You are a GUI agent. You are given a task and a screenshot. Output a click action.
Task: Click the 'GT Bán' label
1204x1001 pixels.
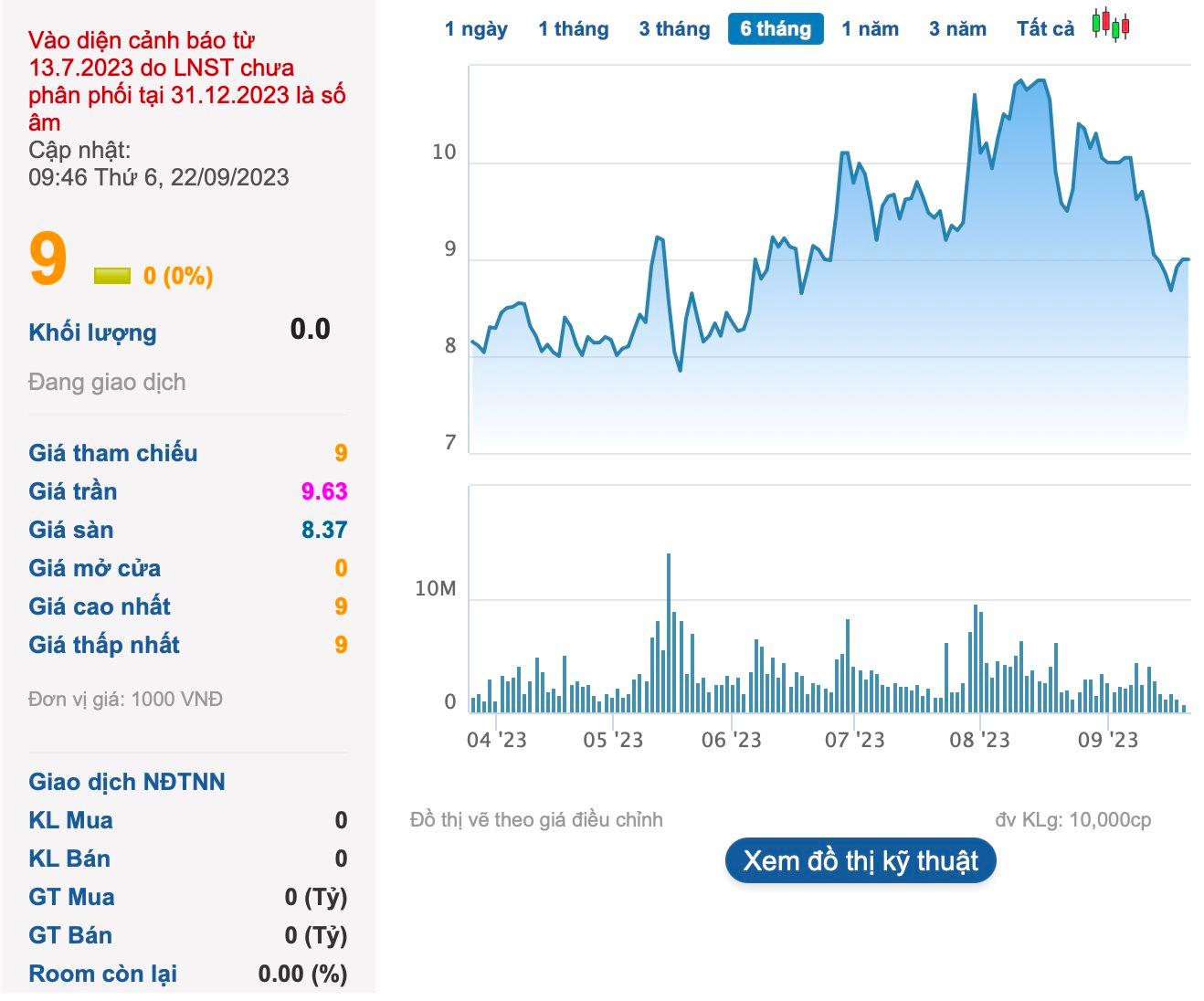(x=70, y=935)
